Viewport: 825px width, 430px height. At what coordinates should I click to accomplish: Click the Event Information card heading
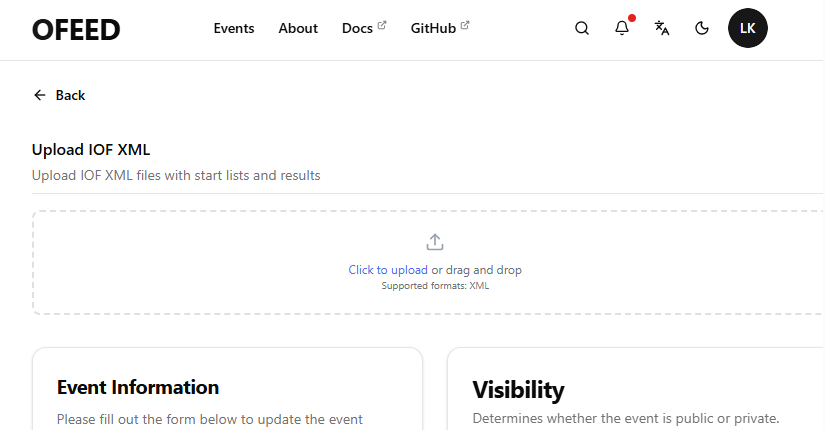point(138,387)
